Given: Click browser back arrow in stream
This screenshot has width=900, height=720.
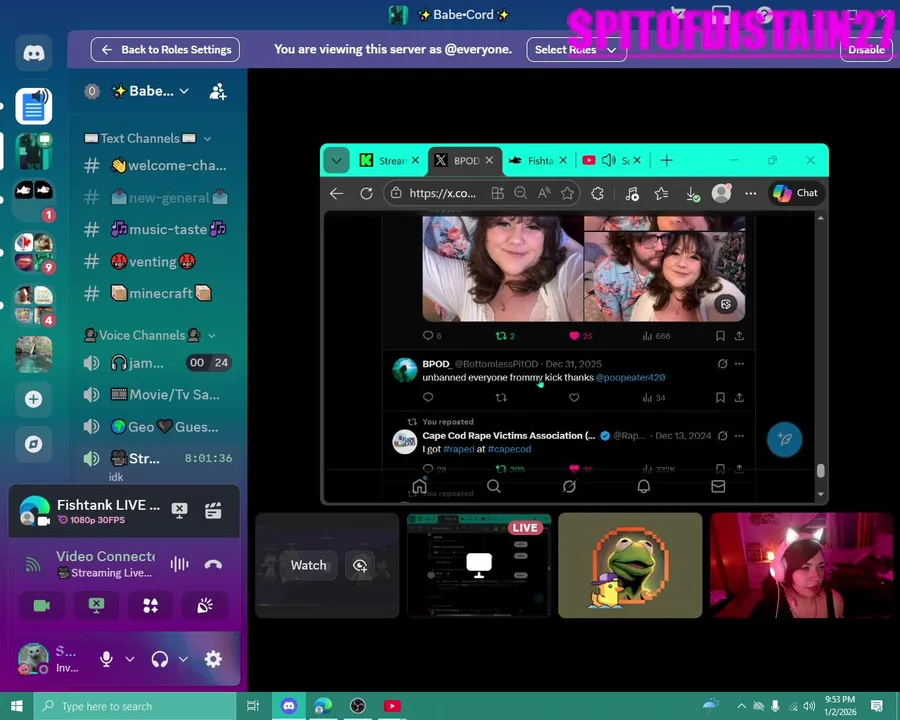Looking at the screenshot, I should coord(336,193).
